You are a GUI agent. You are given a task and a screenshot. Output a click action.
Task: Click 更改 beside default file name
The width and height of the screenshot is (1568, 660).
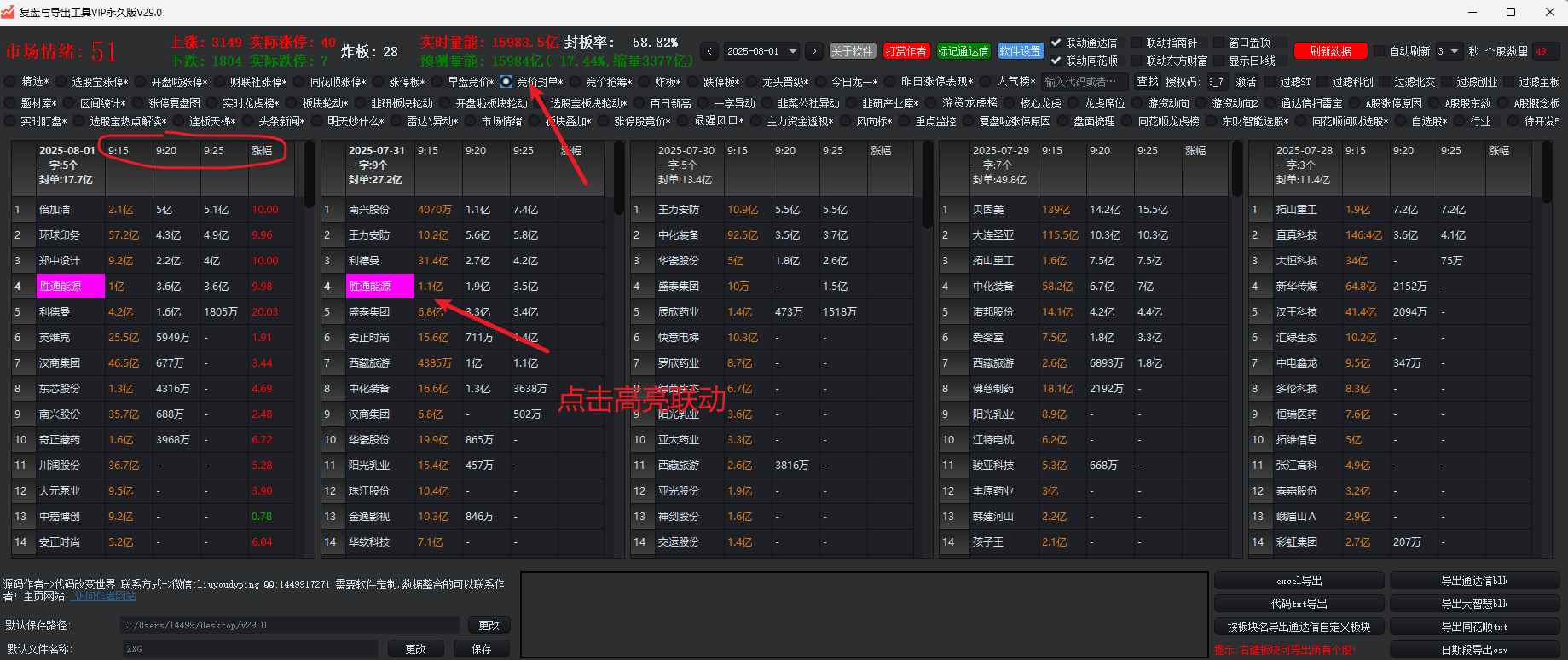click(x=415, y=649)
